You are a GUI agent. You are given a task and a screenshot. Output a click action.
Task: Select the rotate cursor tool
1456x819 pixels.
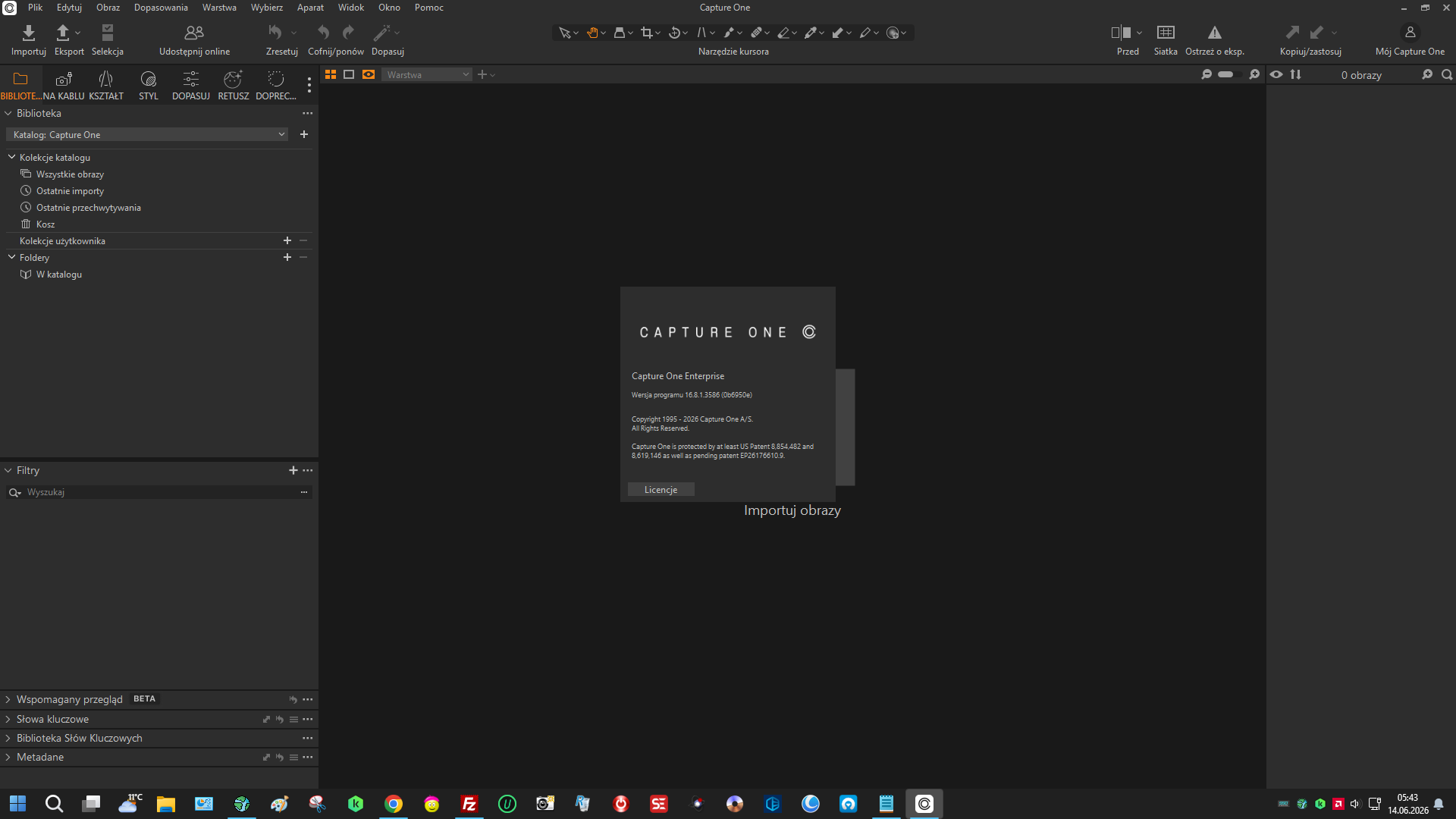tap(674, 33)
